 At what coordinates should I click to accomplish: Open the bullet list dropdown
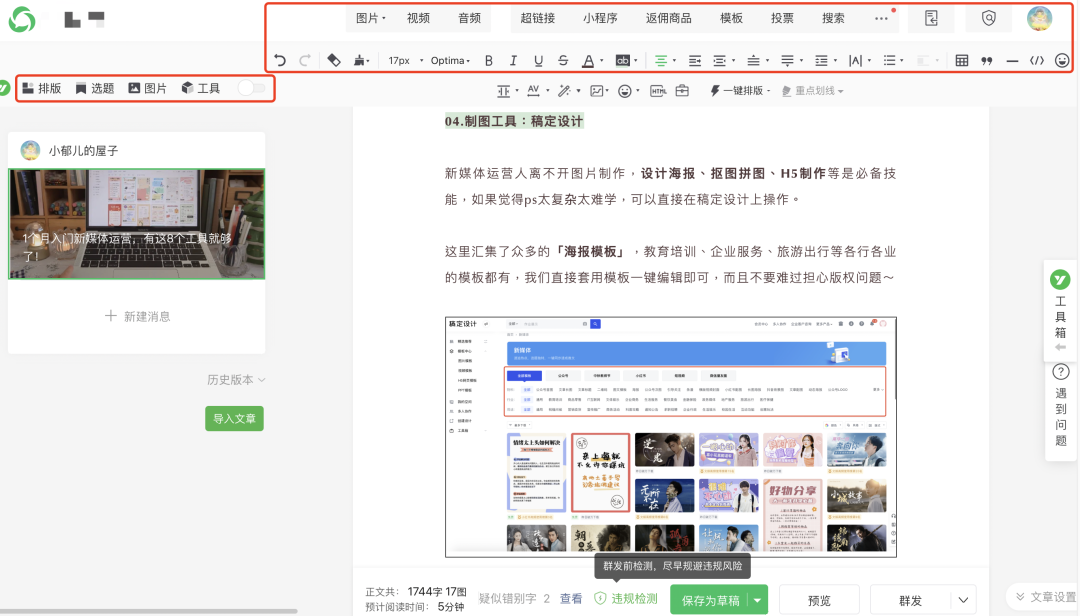(x=893, y=61)
